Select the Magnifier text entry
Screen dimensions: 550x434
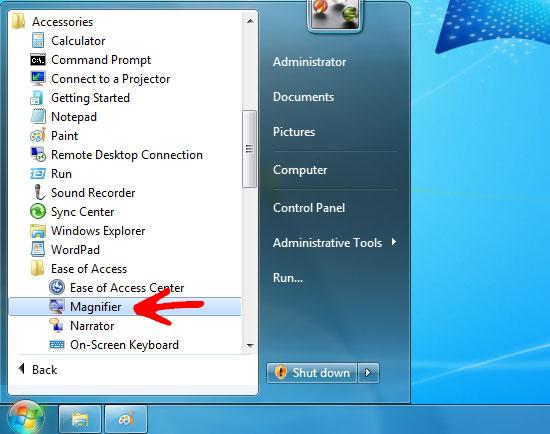click(x=95, y=307)
